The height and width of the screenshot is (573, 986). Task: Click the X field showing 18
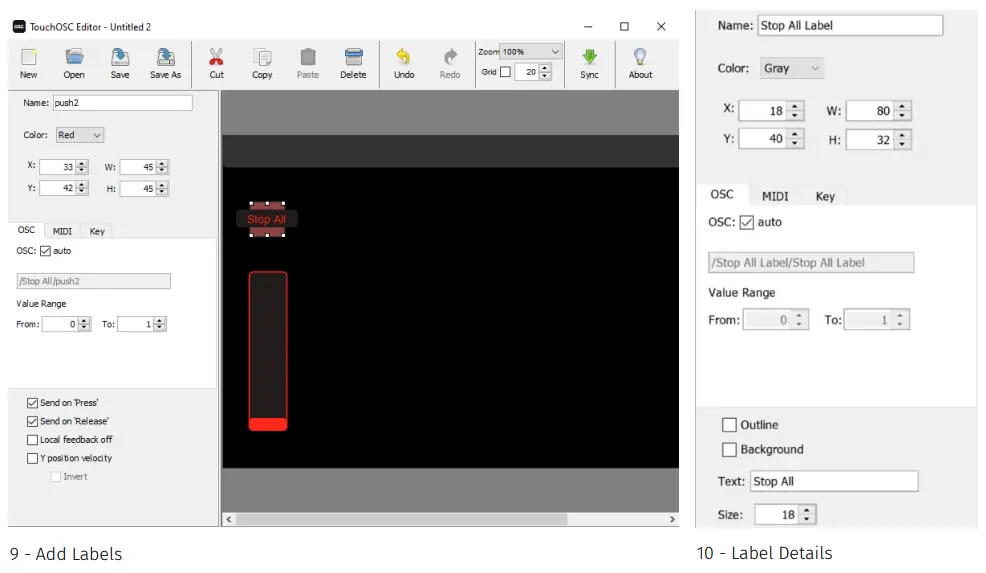(x=763, y=111)
